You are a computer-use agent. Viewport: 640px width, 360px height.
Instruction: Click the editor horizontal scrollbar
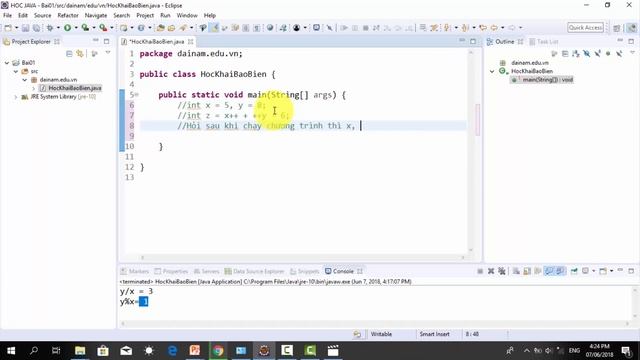point(302,258)
